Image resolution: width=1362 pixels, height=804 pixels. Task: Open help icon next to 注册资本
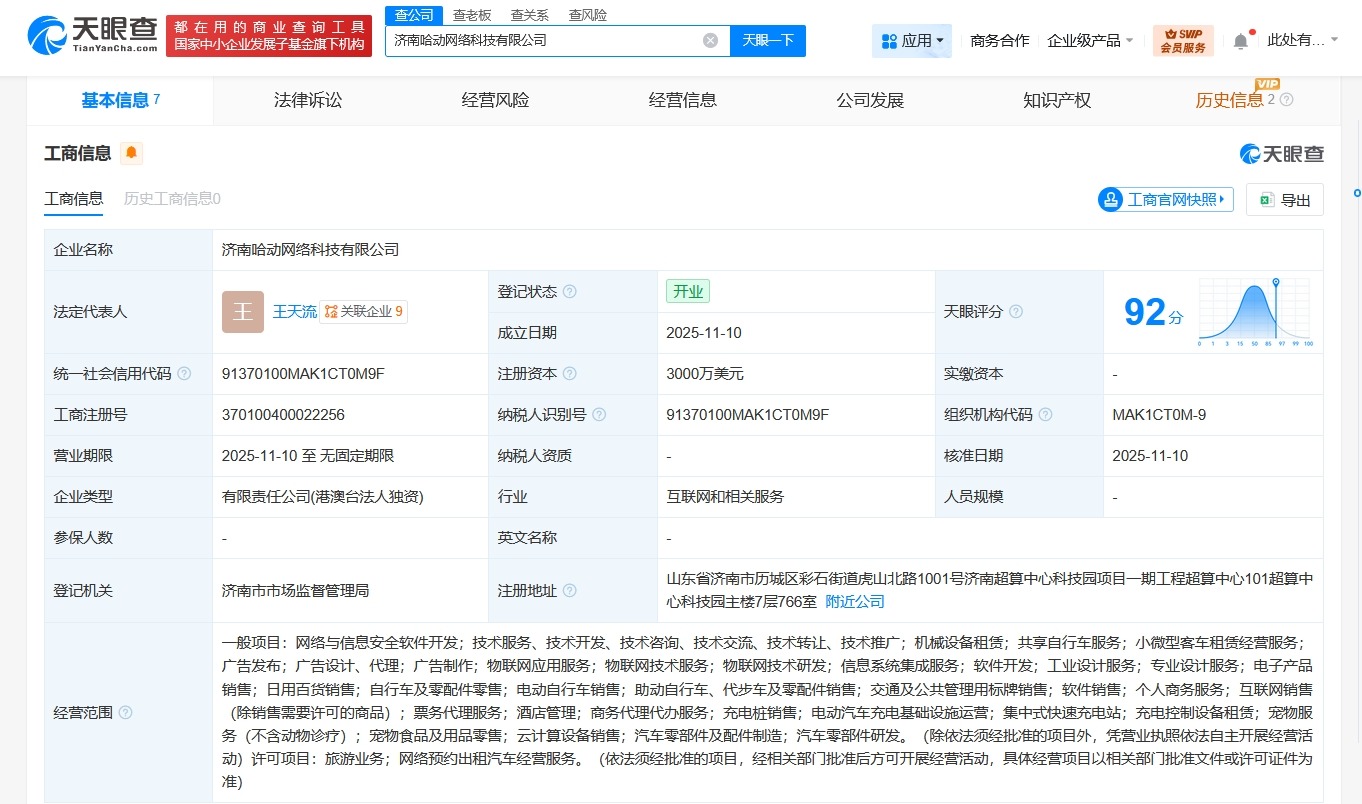(x=570, y=373)
